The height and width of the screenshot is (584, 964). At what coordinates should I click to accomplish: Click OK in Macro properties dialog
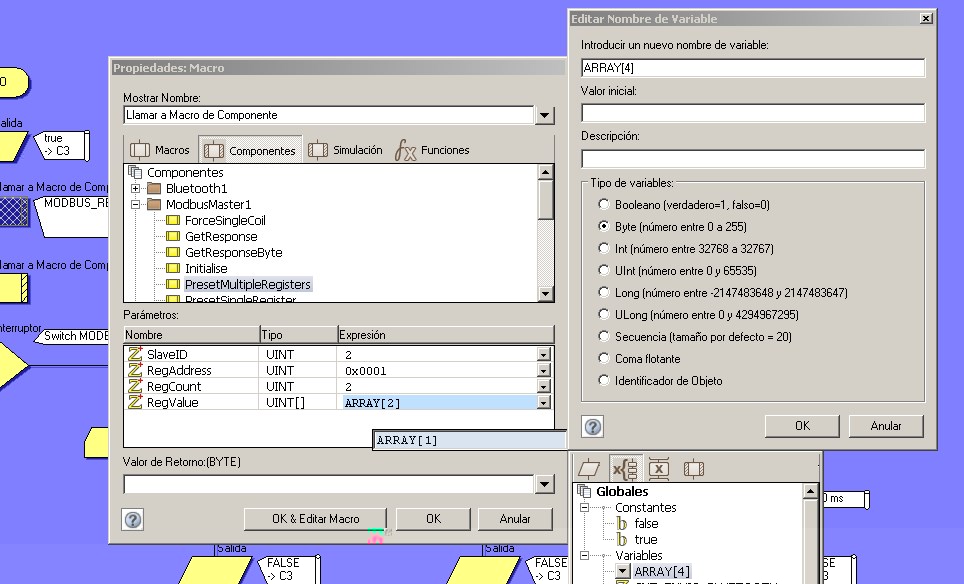(433, 519)
